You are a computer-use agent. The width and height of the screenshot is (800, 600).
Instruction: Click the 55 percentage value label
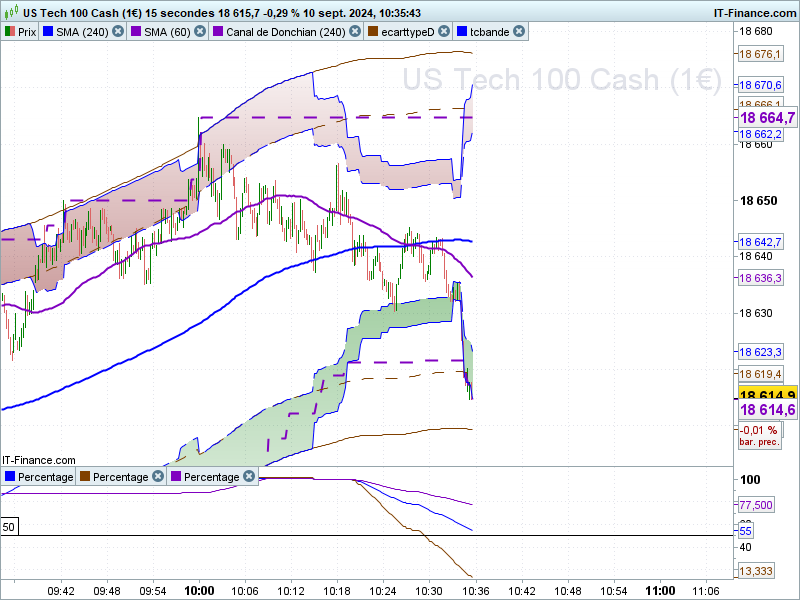tap(745, 531)
